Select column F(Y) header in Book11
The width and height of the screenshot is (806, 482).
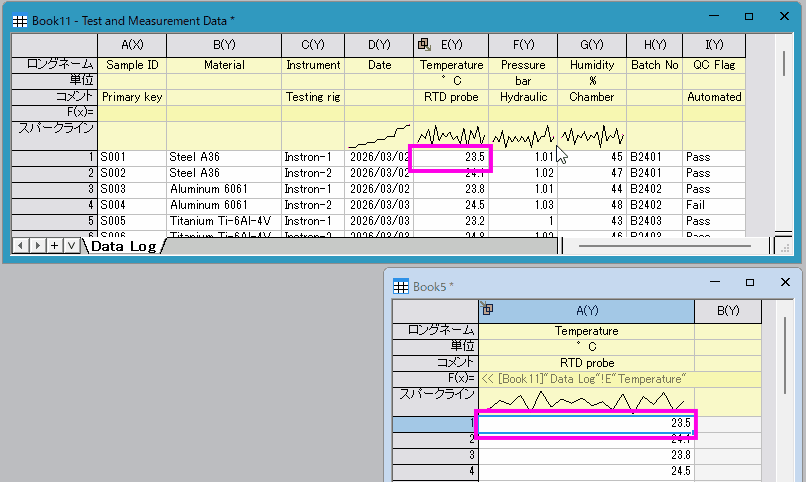[523, 45]
